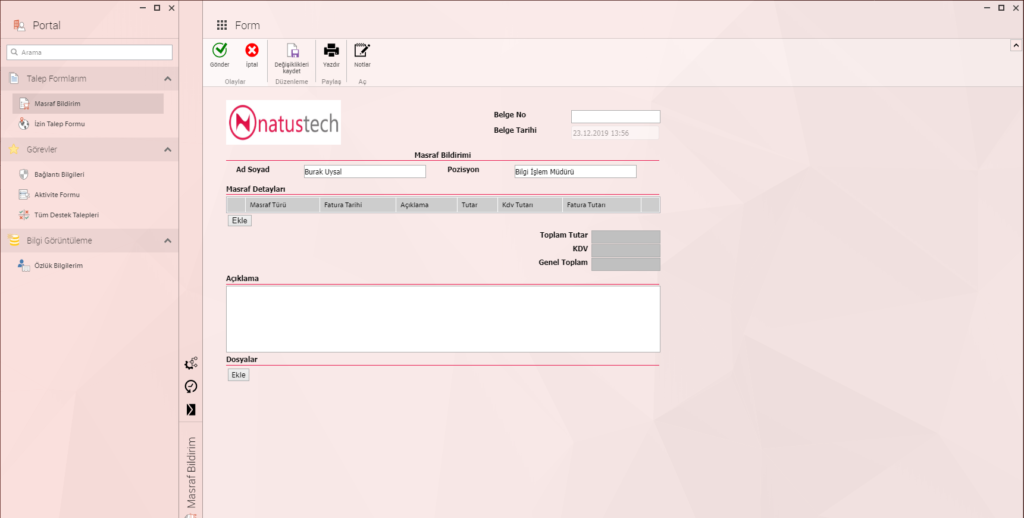Viewport: 1024px width, 518px height.
Task: Click the Masraf Türü column header
Action: coord(282,205)
